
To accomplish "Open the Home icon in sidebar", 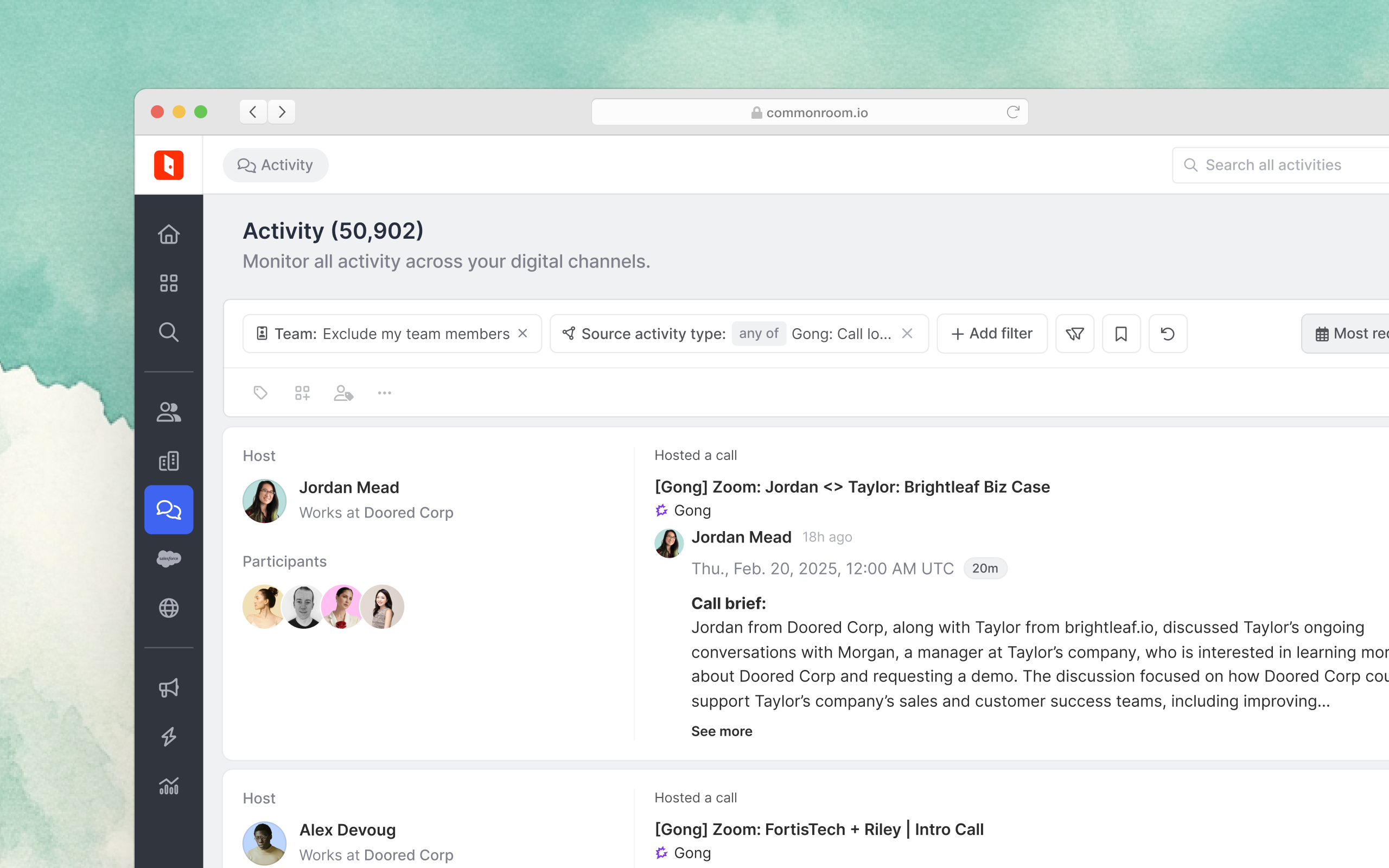I will pos(169,234).
